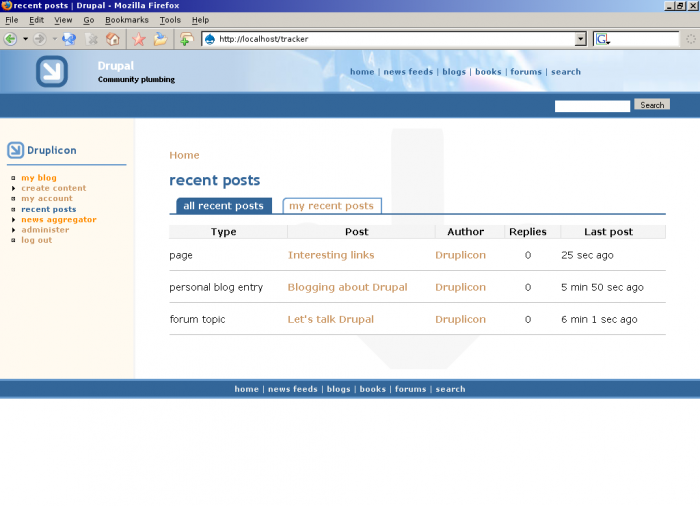Screen dimensions: 700x506
Task: Open the View menu
Action: [x=63, y=20]
